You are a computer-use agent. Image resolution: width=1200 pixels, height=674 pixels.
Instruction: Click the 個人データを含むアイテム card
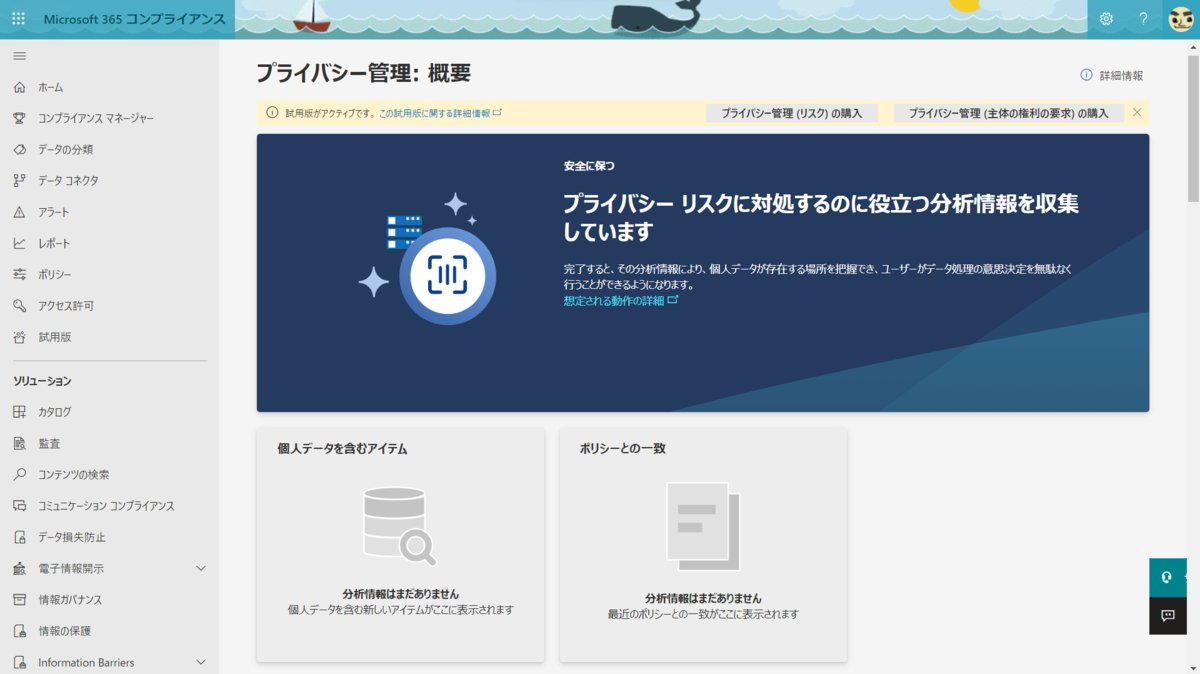click(401, 545)
